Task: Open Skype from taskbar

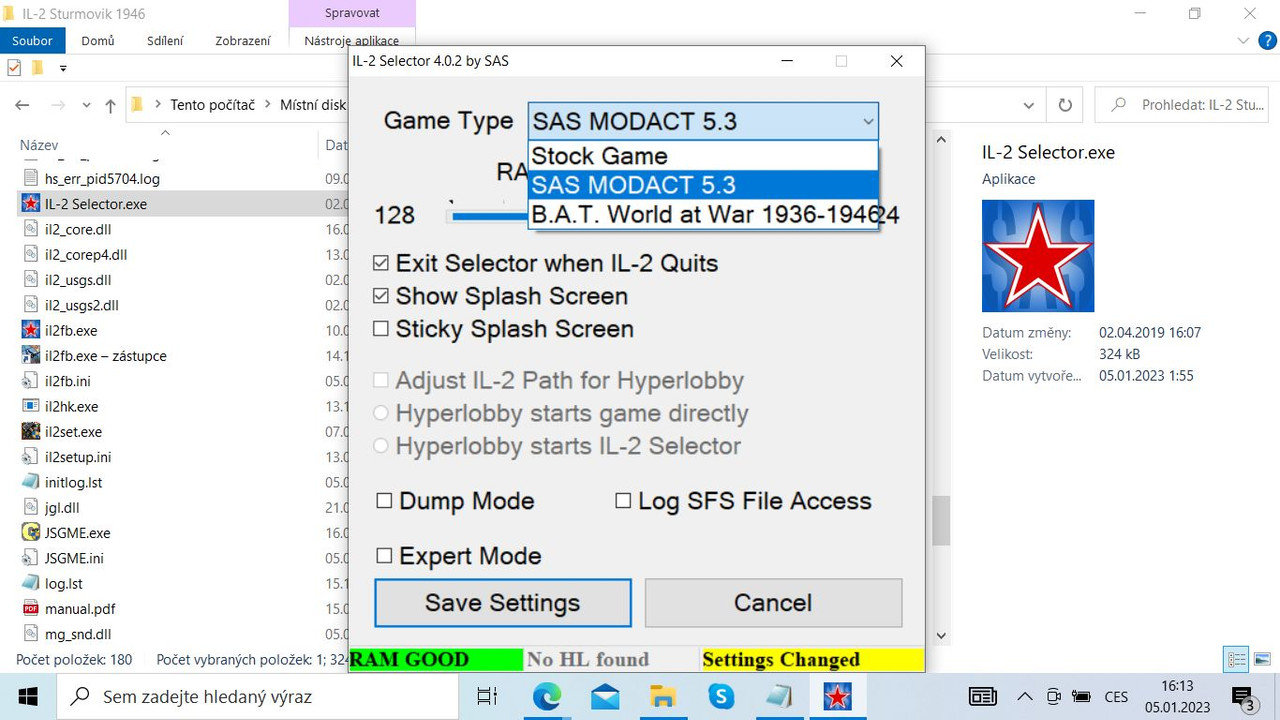Action: pos(721,697)
